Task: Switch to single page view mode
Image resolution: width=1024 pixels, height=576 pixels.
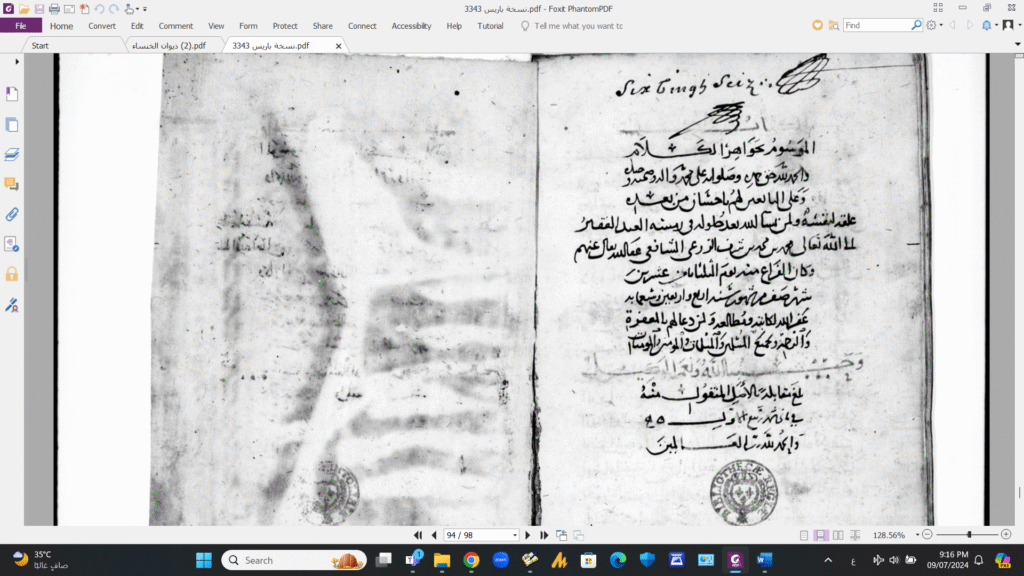Action: click(804, 535)
